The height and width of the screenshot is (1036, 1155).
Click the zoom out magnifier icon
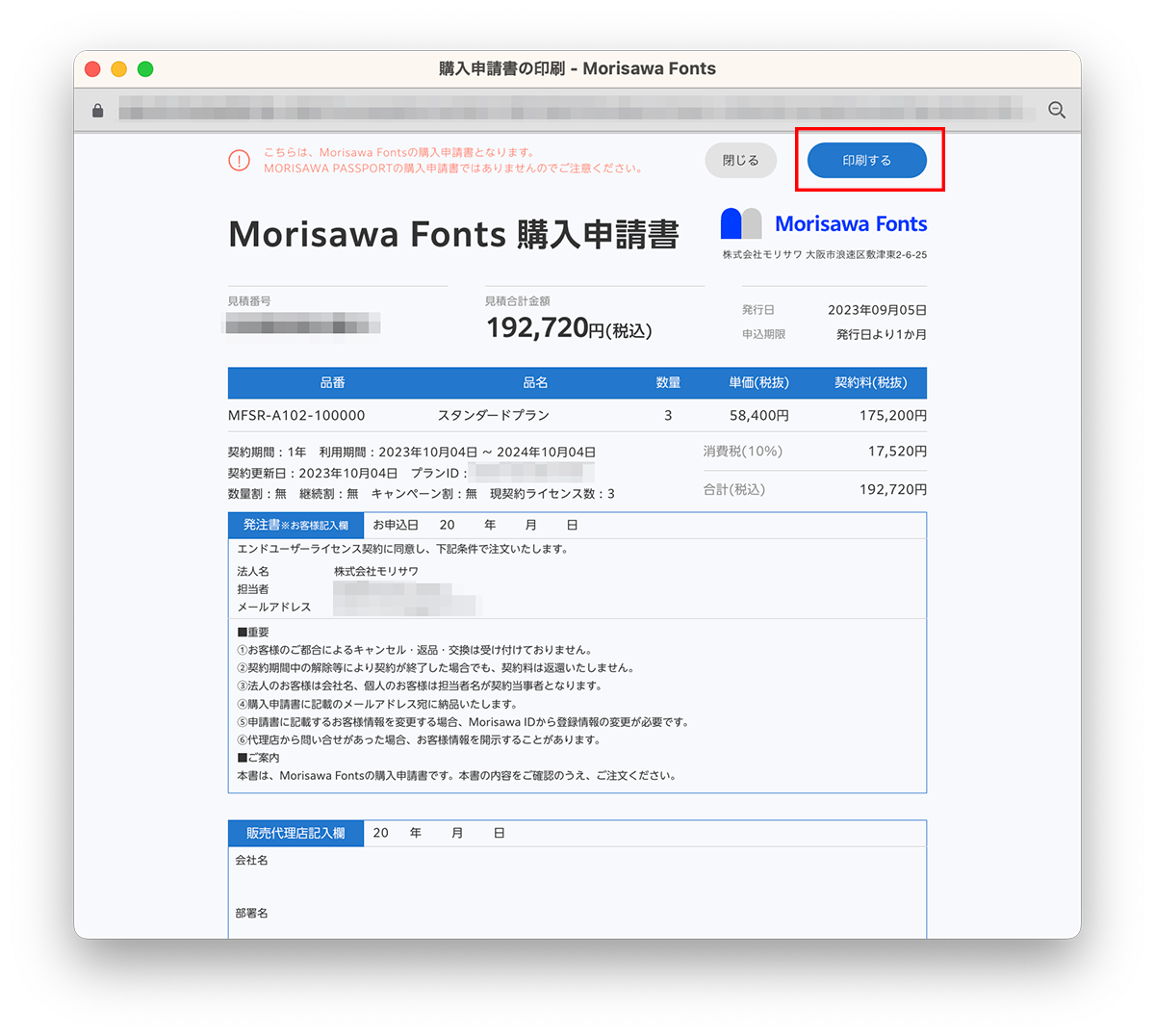point(1057,111)
